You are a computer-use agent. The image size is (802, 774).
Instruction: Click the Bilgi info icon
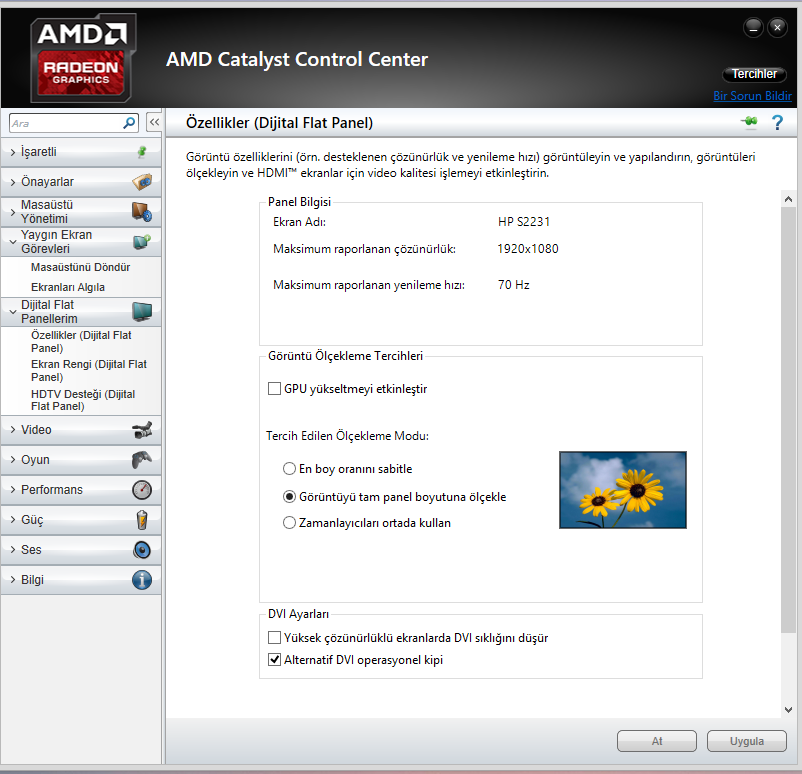[x=142, y=580]
